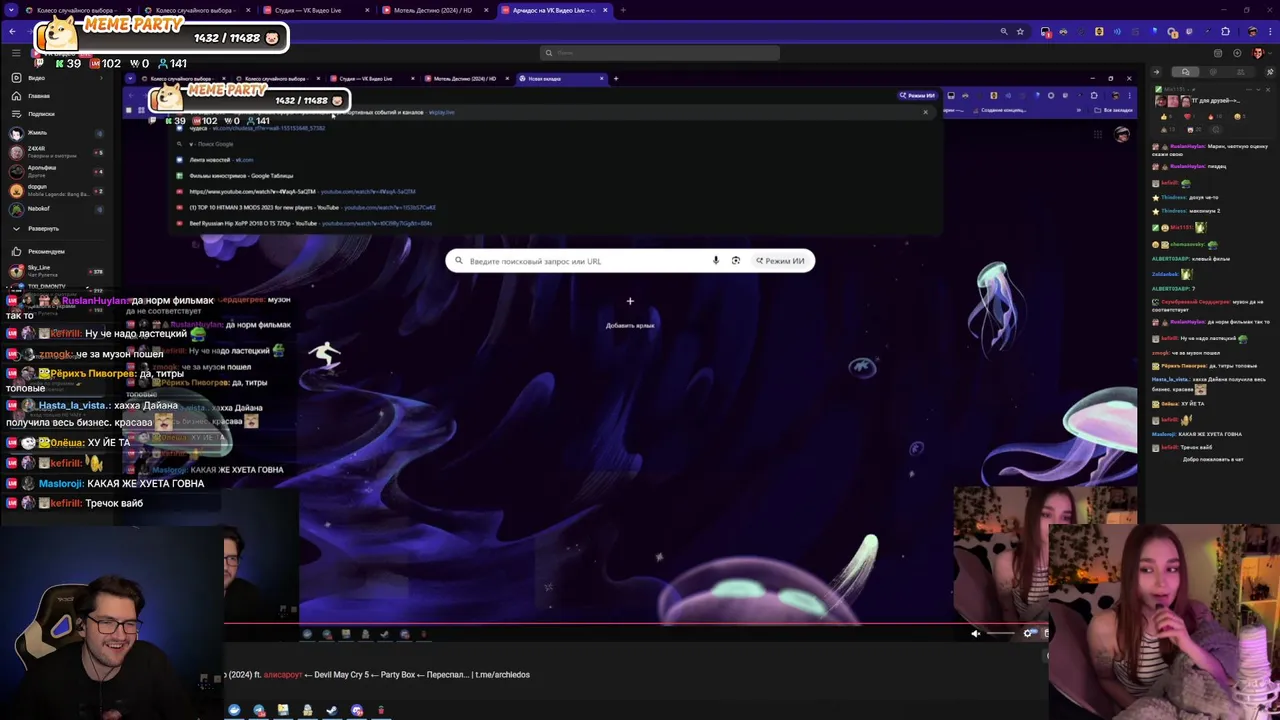This screenshot has height=720, width=1280.
Task: Open Chrome three-dot menu in outer browser
Action: click(x=1269, y=32)
